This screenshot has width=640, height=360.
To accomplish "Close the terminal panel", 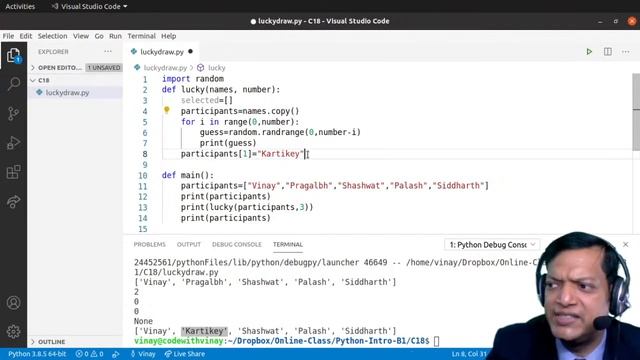I will pos(626,244).
